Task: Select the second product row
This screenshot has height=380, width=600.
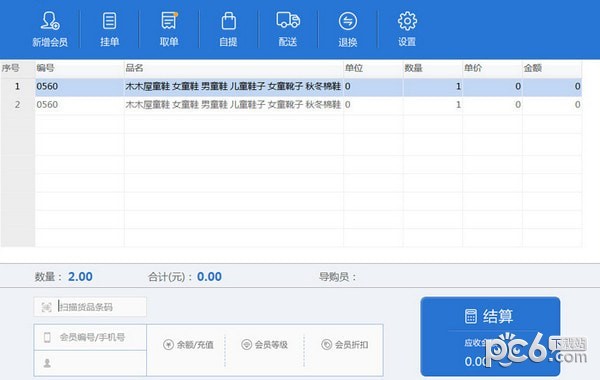Action: coord(291,104)
